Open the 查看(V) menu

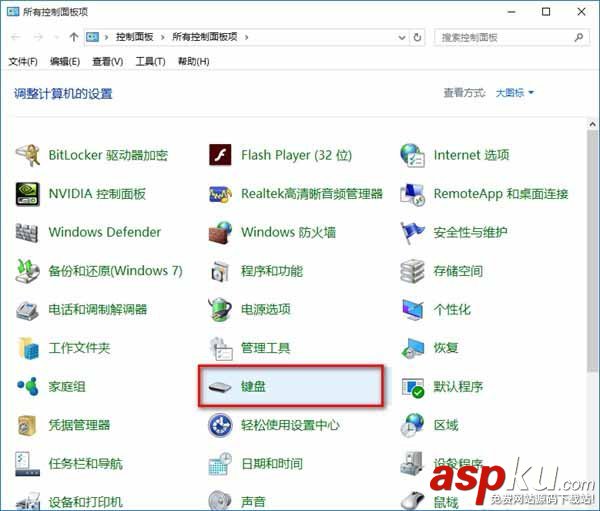[x=108, y=62]
